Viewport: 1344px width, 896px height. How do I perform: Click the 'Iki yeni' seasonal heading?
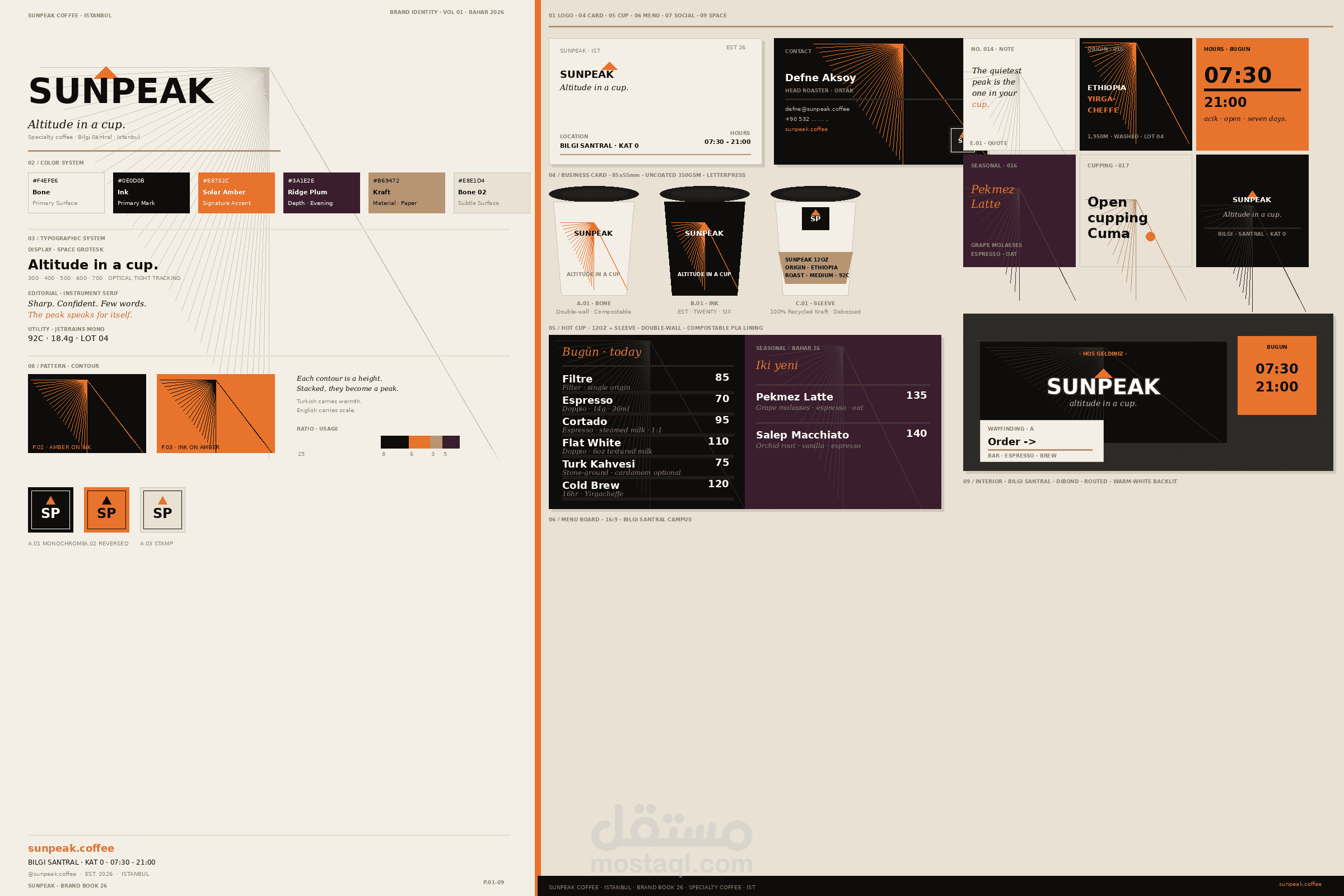[x=777, y=365]
